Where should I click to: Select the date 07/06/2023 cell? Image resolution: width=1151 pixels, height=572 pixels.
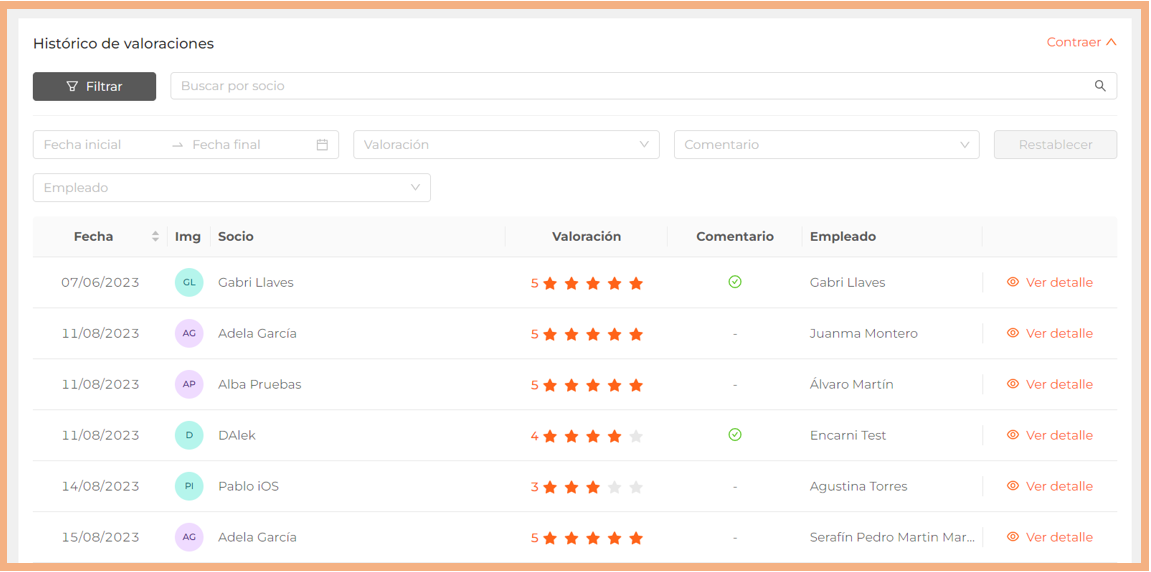[100, 283]
